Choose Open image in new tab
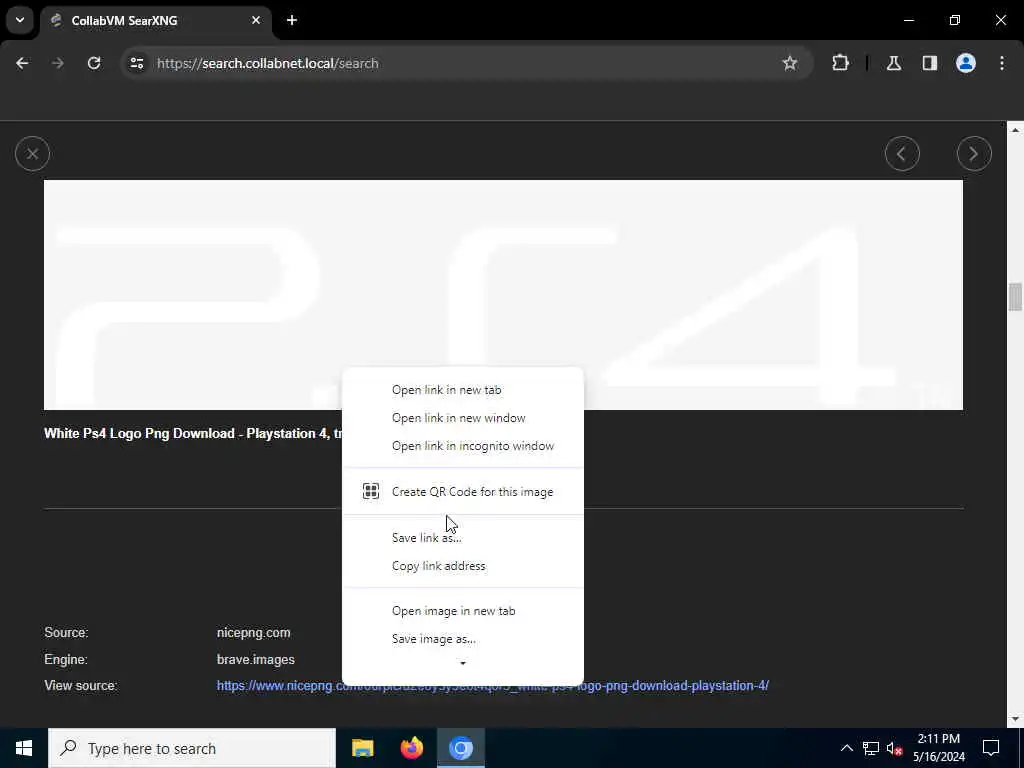 [462, 611]
